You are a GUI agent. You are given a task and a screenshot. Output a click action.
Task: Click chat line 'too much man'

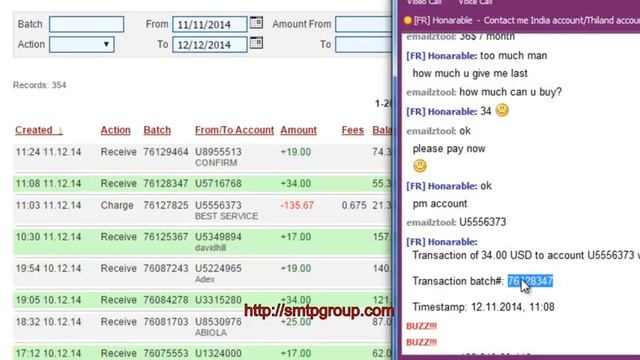coord(513,56)
